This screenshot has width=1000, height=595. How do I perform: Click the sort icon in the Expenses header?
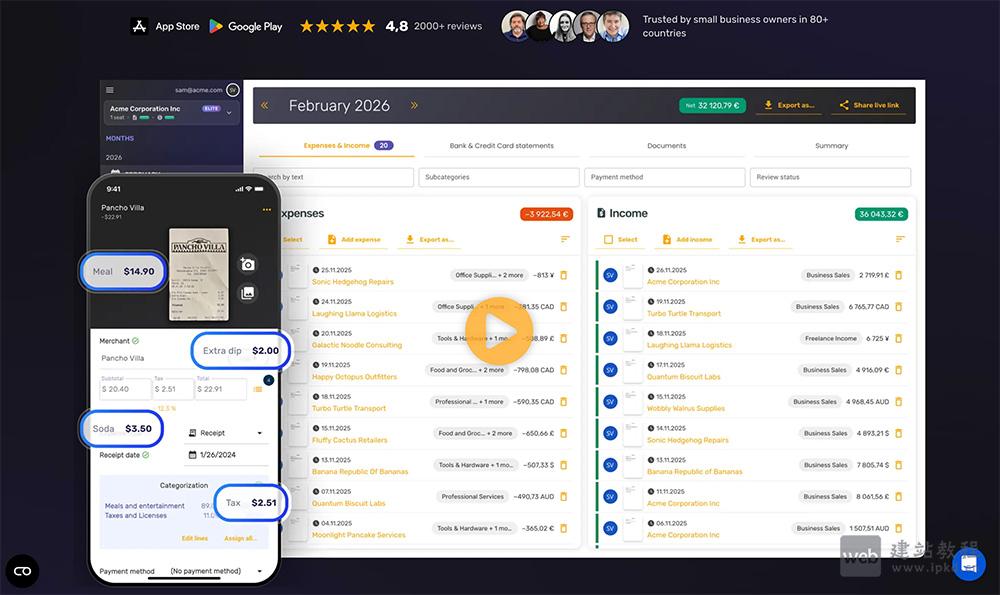[566, 239]
